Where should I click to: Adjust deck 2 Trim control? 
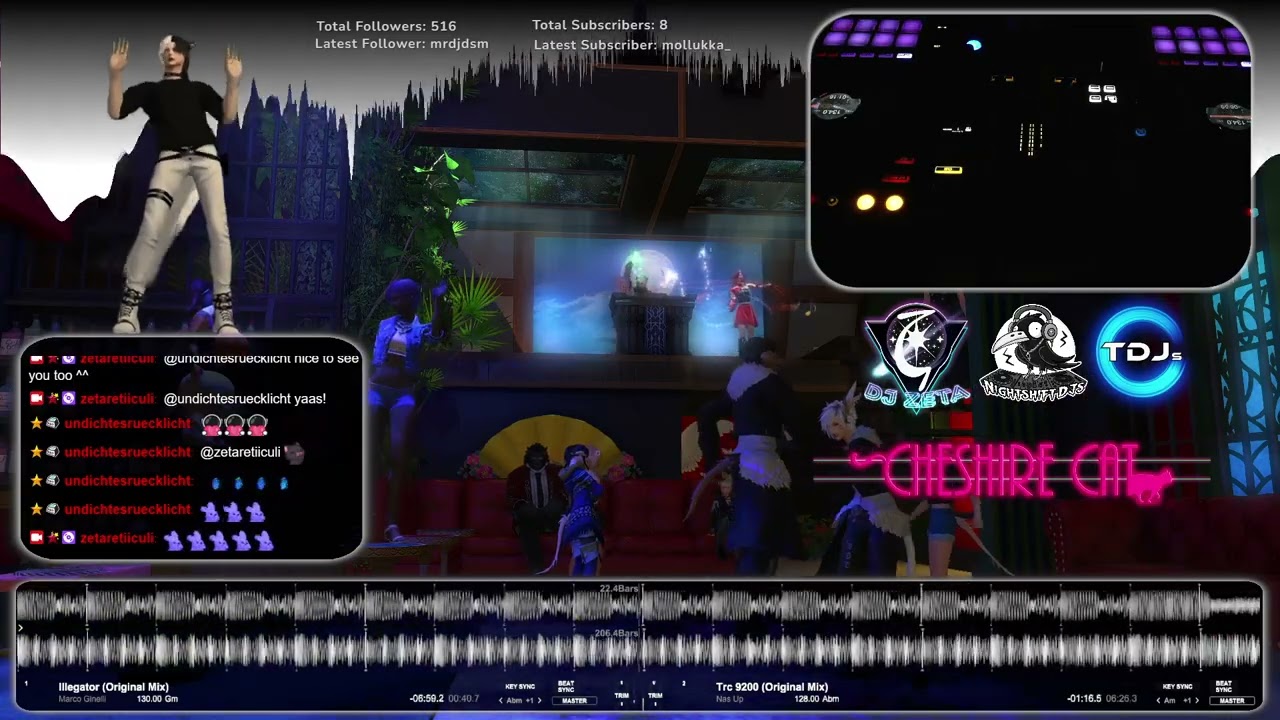(655, 695)
